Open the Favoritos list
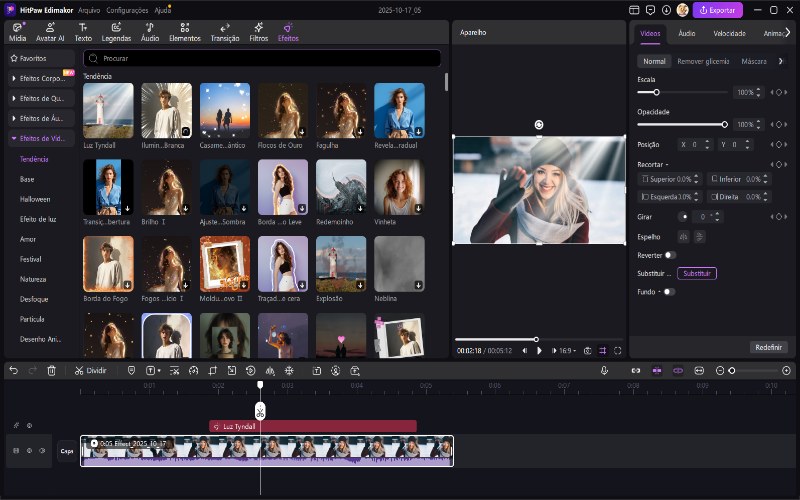 click(x=41, y=58)
